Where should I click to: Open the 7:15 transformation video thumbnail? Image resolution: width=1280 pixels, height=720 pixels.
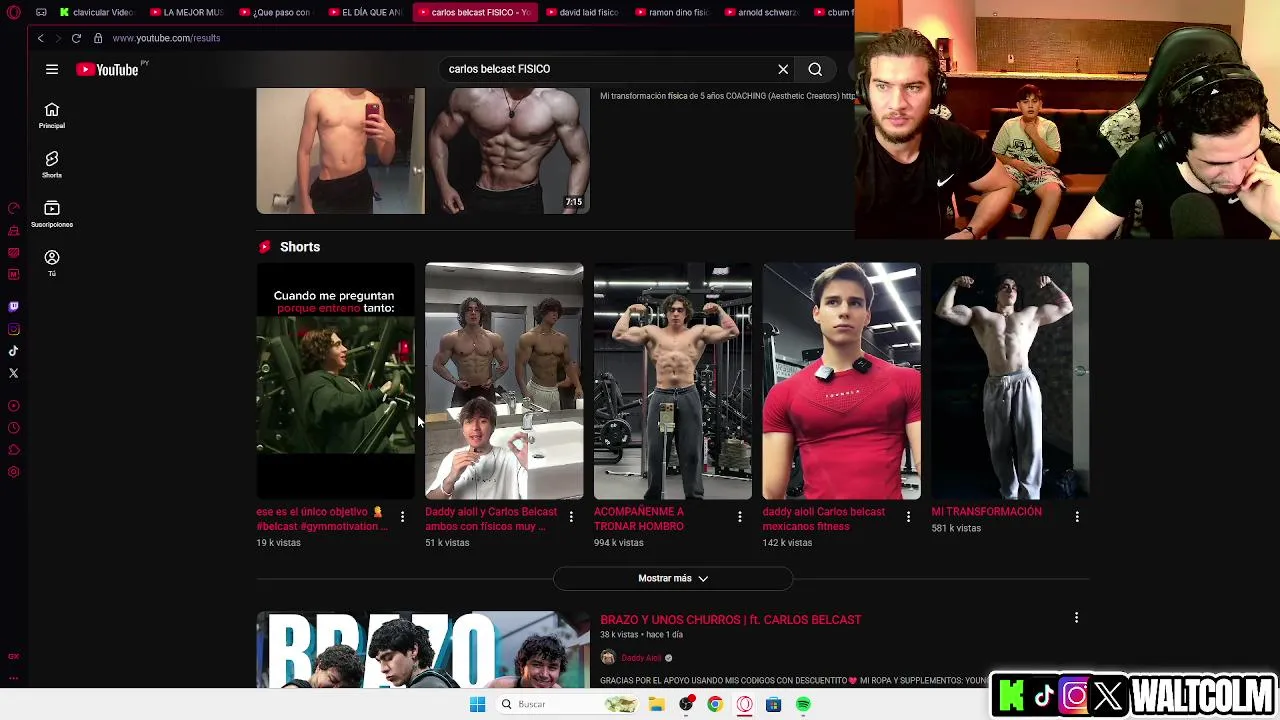tap(423, 151)
